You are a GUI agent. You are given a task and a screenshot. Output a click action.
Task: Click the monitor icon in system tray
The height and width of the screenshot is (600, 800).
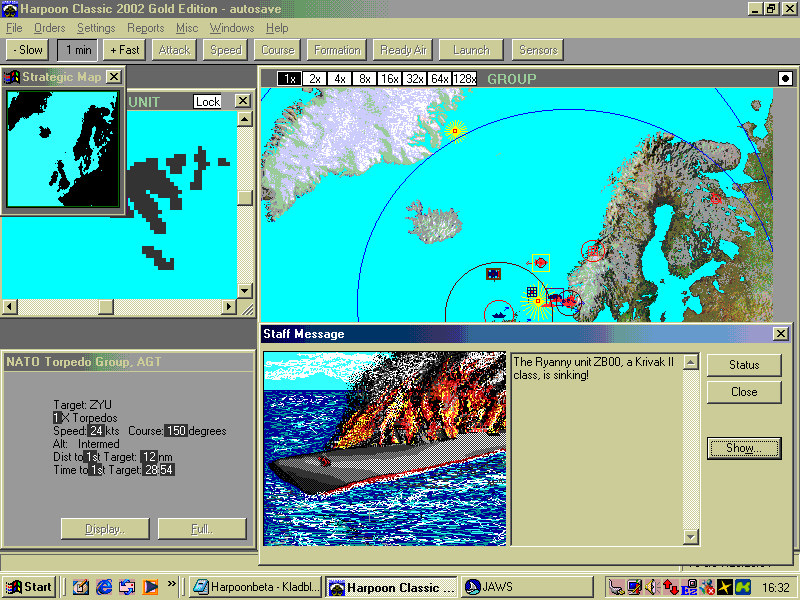tap(634, 587)
